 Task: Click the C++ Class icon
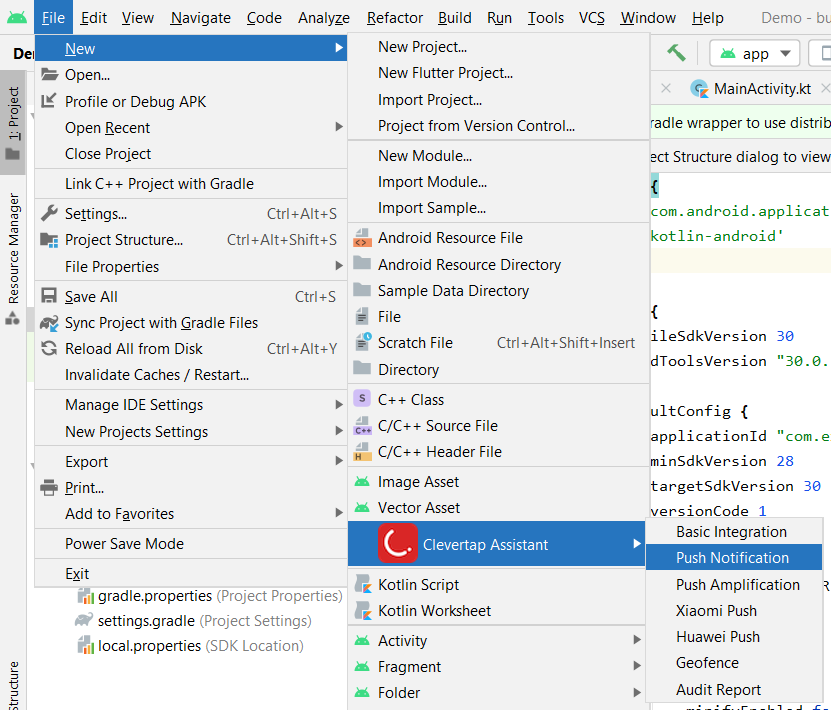click(x=362, y=398)
